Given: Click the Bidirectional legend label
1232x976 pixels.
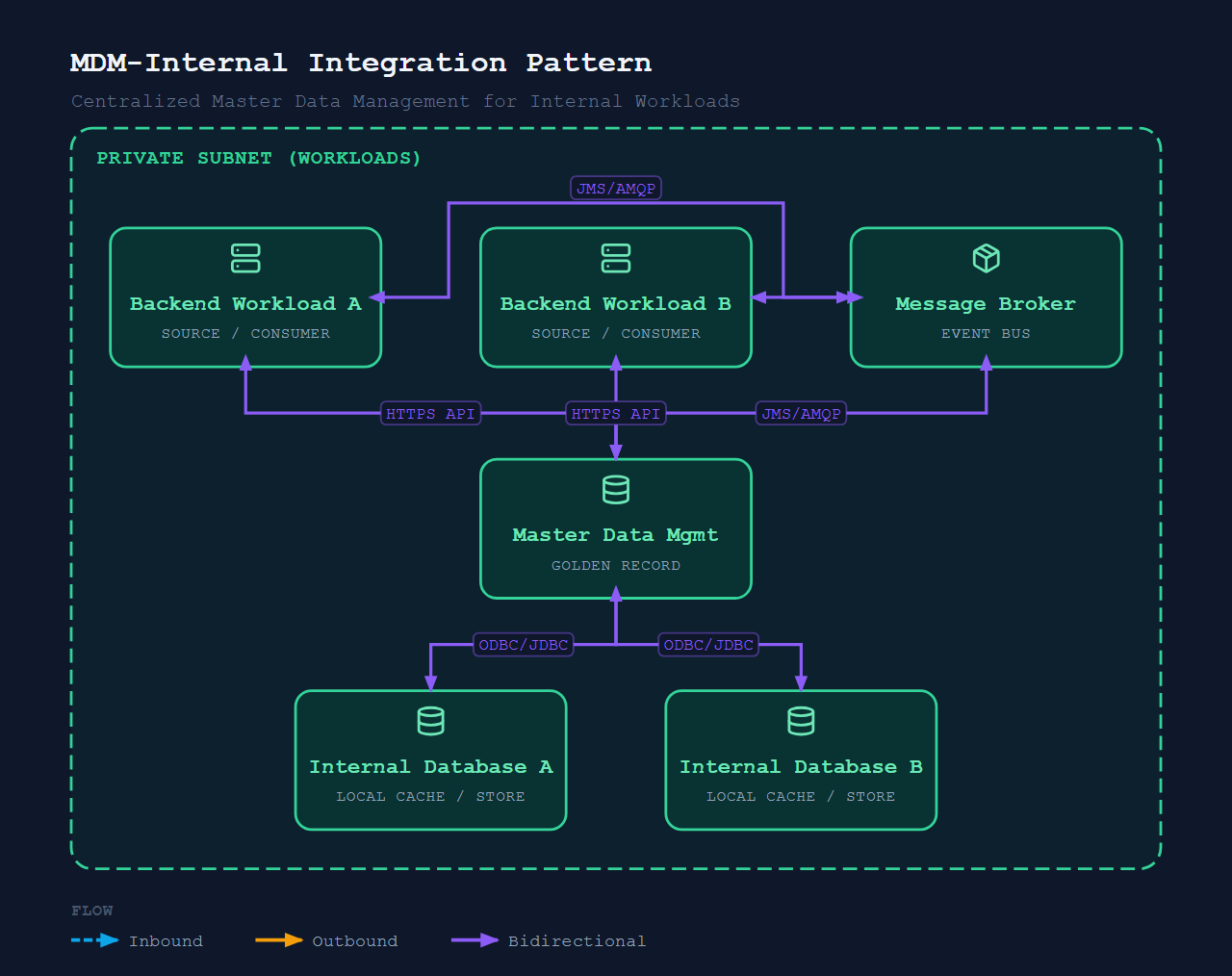Looking at the screenshot, I should 577,941.
